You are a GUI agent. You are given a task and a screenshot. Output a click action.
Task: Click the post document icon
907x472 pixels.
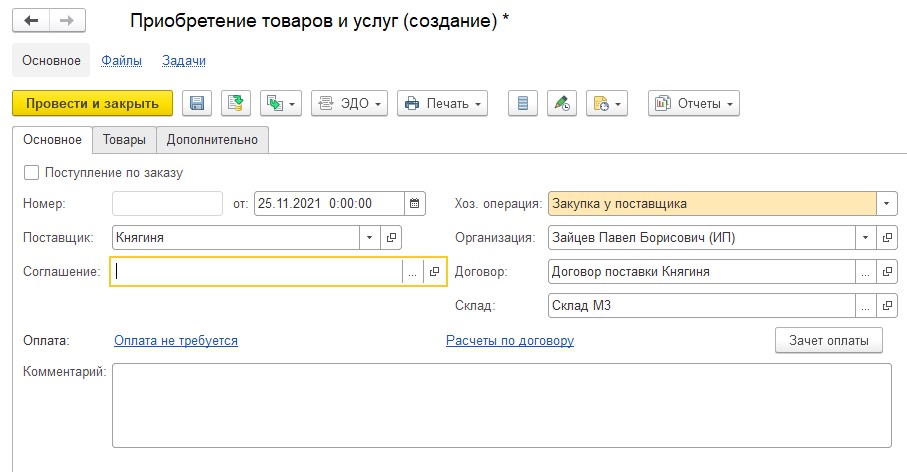235,104
